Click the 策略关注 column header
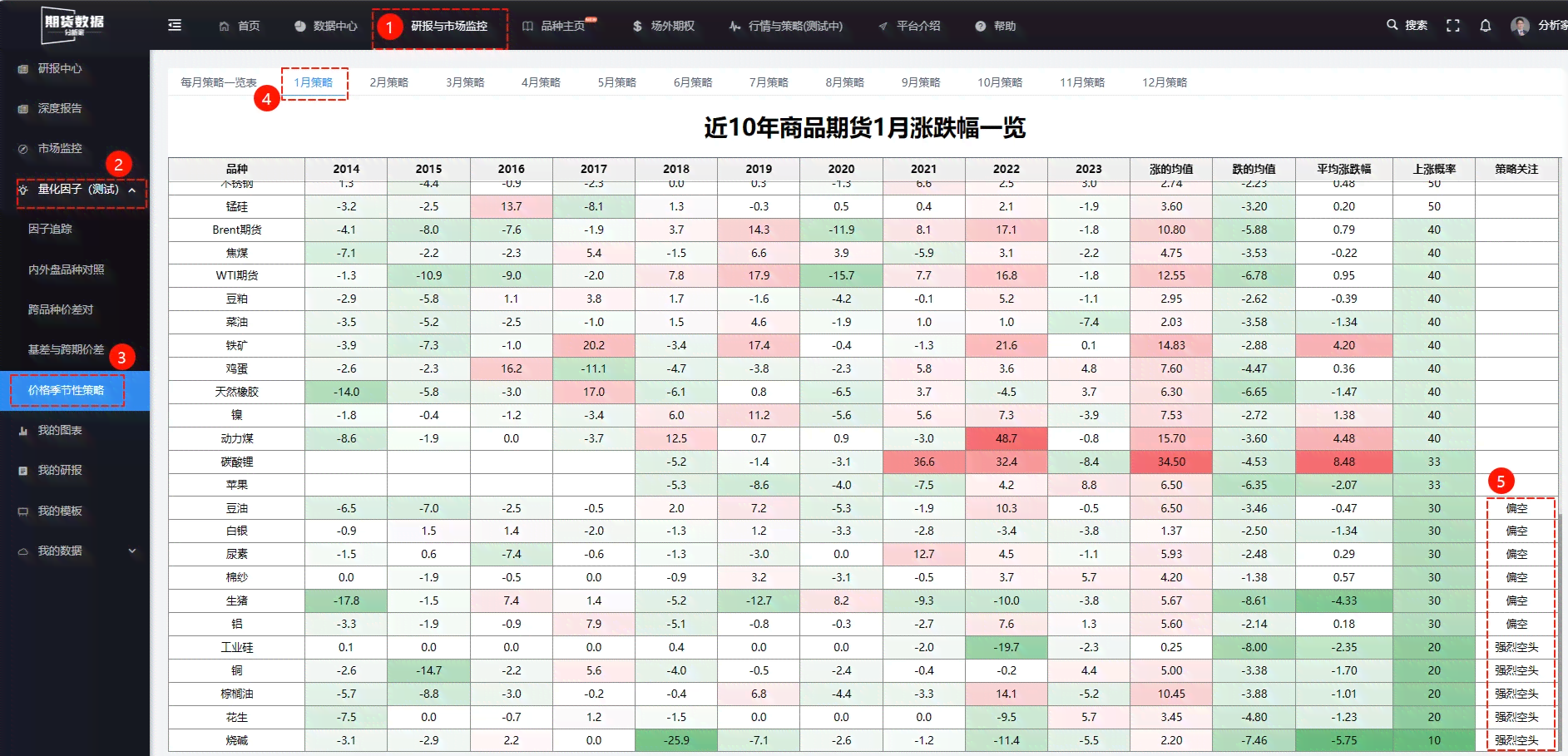Screen dimensions: 1568x756 (1516, 169)
